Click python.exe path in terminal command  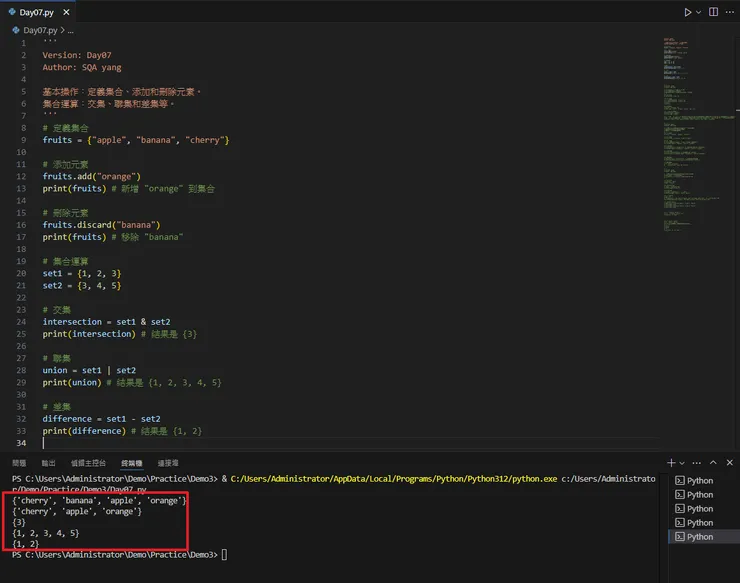coord(394,479)
